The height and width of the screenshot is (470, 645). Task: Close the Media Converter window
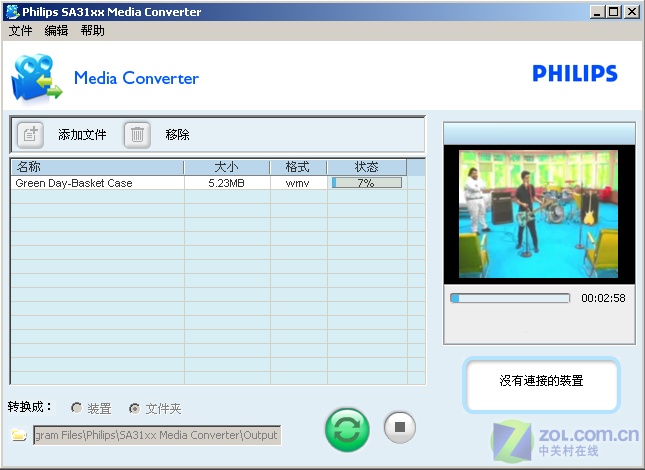click(x=631, y=12)
